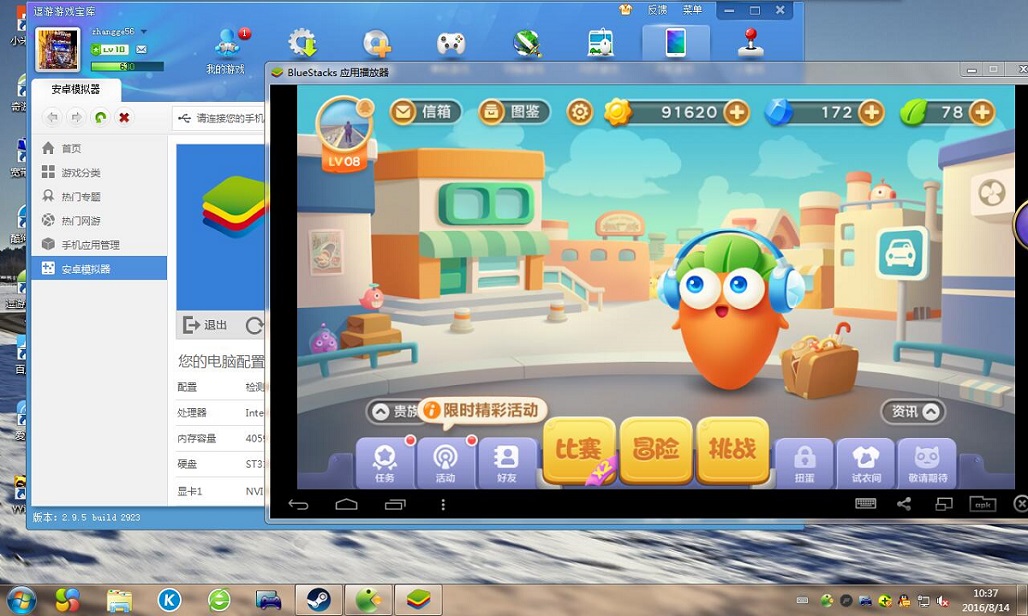Open Steam from the taskbar
The width and height of the screenshot is (1028, 616).
click(x=319, y=600)
